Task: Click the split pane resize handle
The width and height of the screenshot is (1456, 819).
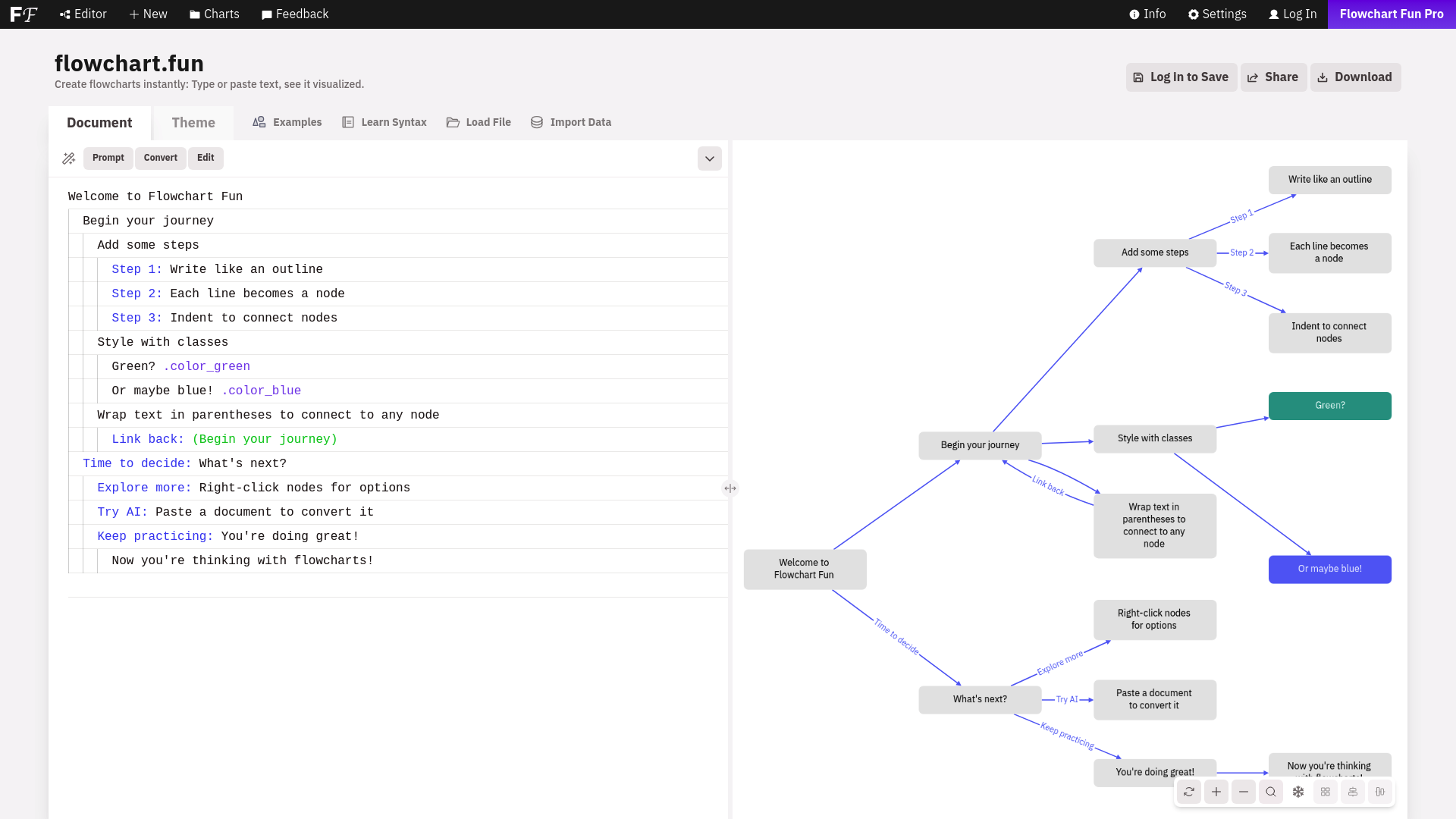Action: (730, 488)
